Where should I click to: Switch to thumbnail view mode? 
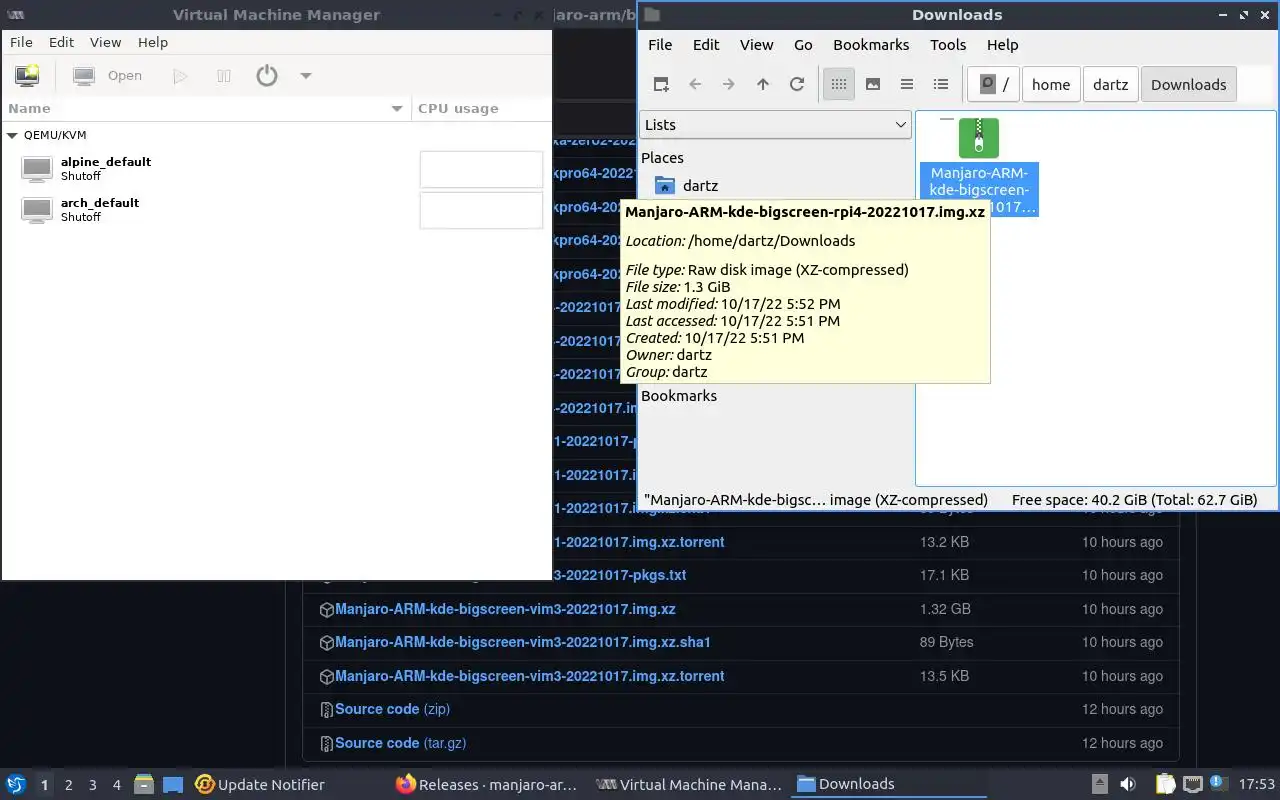tap(873, 84)
